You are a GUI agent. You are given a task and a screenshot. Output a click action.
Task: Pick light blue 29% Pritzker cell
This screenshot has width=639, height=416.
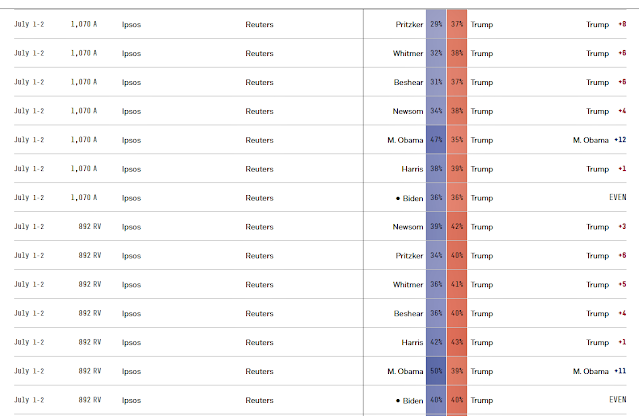[436, 24]
